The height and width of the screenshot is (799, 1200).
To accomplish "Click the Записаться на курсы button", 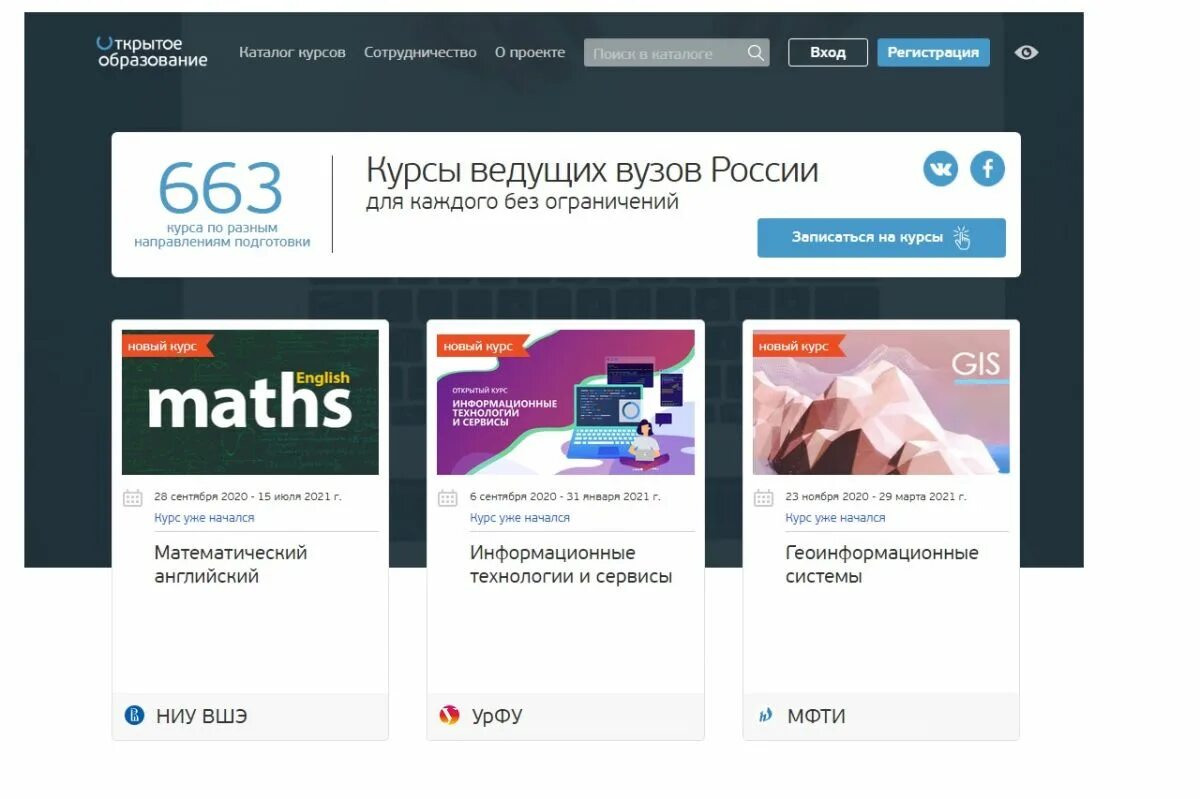I will (881, 238).
